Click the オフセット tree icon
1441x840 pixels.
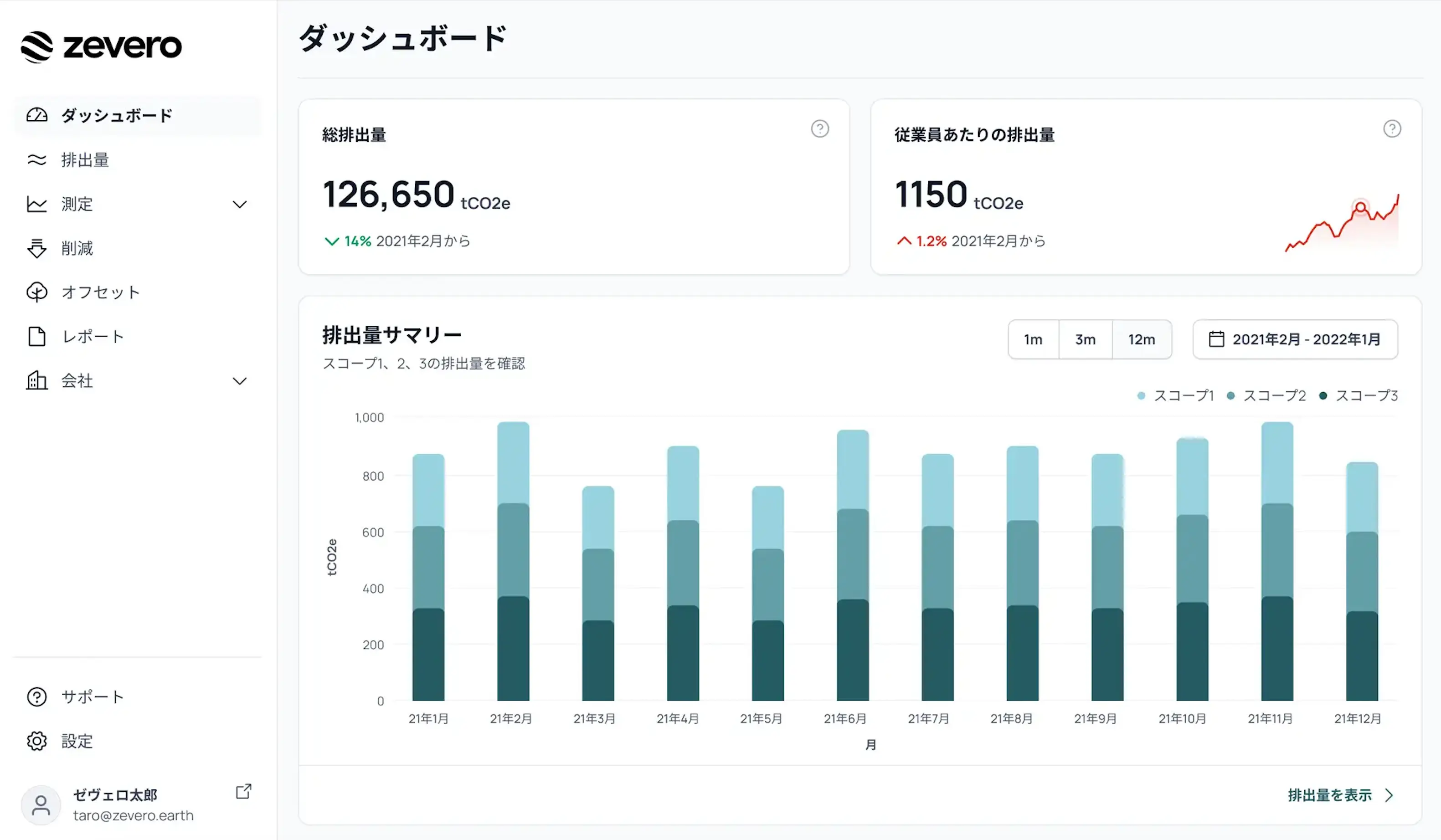[36, 292]
